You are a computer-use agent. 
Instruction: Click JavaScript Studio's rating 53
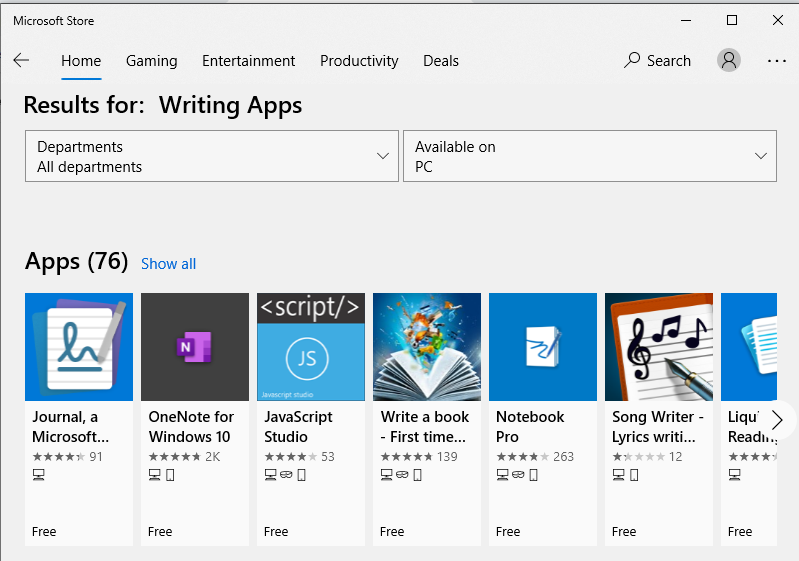click(300, 457)
